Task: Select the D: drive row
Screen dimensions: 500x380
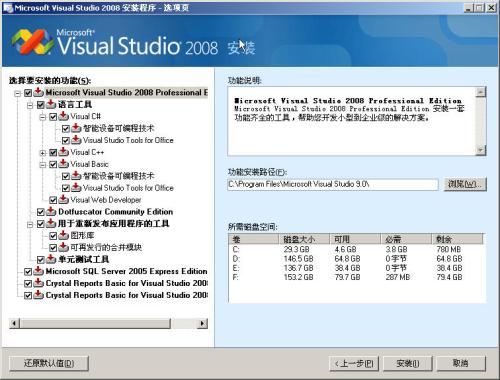Action: tap(356, 259)
